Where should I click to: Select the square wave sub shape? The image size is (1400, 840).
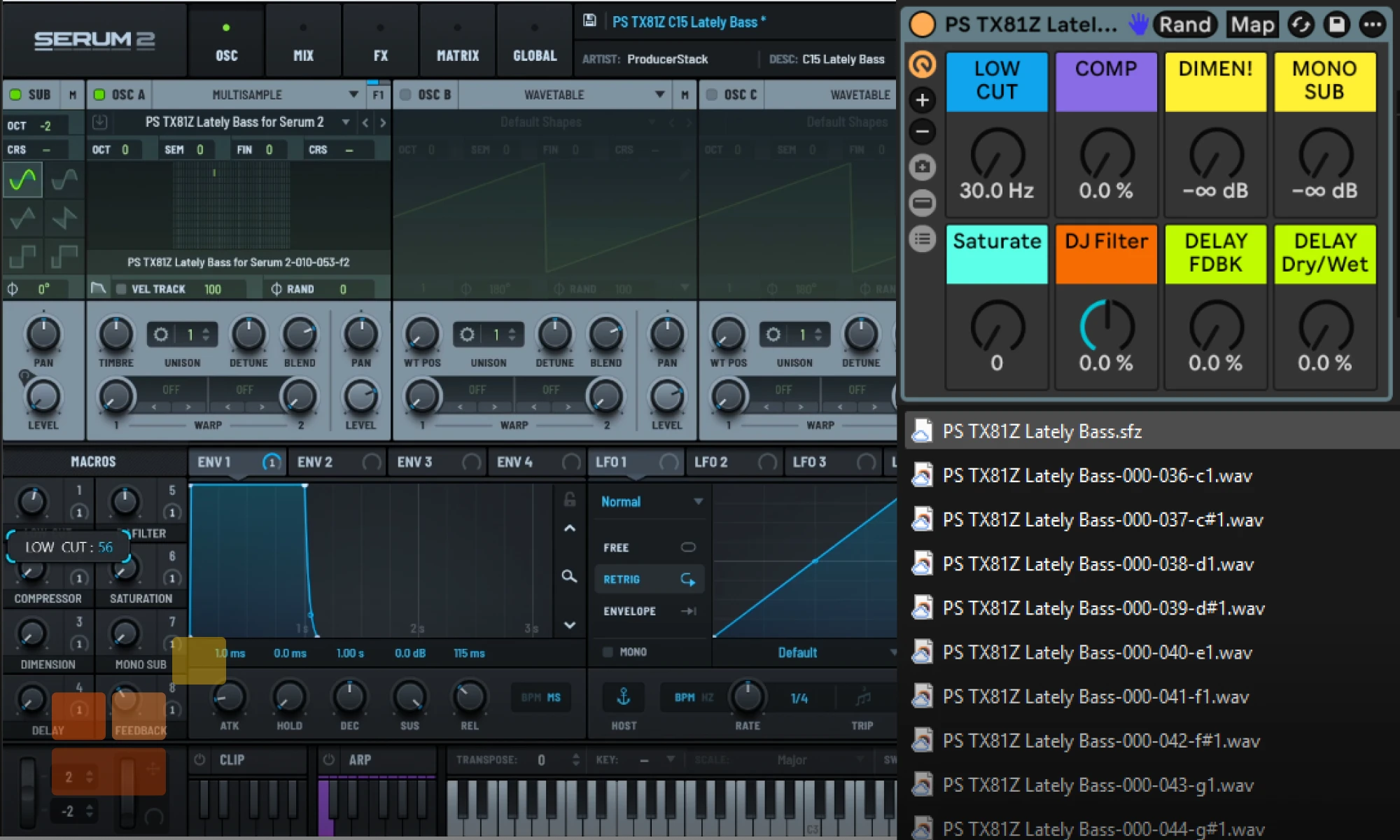click(23, 257)
